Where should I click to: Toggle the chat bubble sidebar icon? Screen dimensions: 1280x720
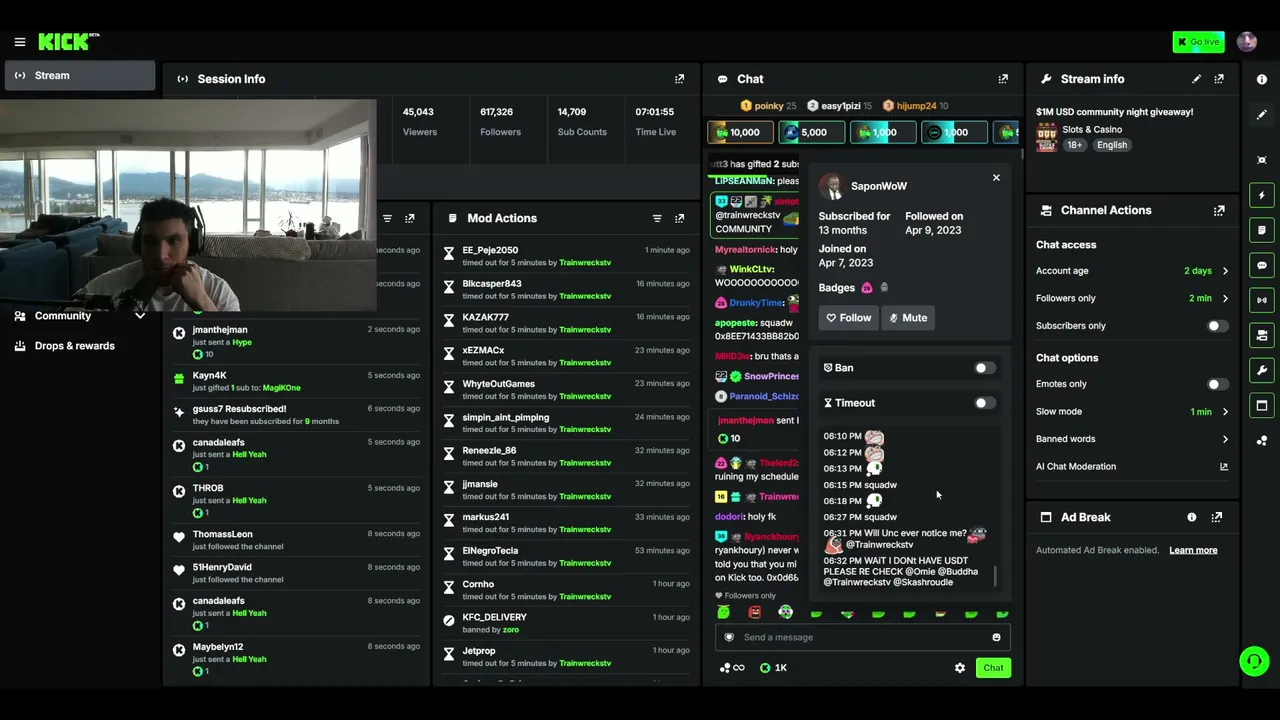coord(1262,265)
